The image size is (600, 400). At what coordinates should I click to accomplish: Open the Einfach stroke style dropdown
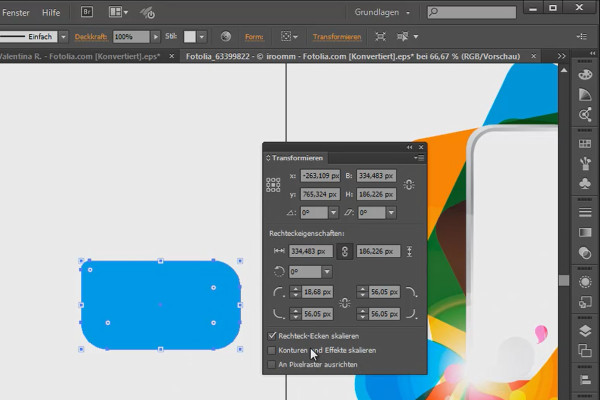coord(64,37)
